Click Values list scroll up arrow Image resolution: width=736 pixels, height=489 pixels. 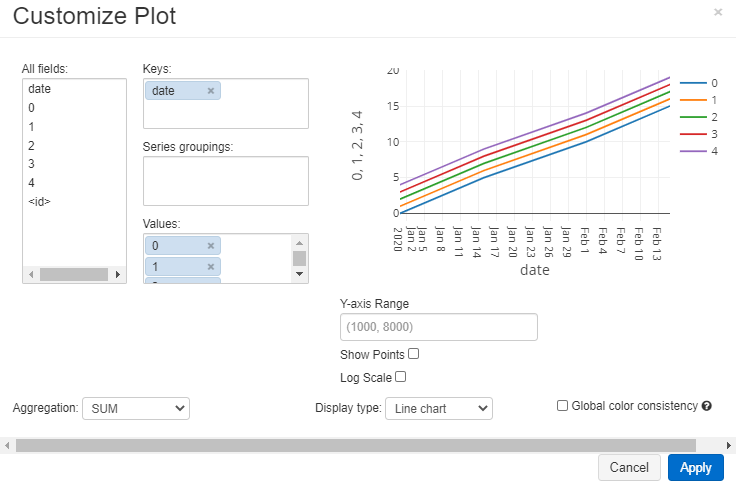[x=299, y=243]
